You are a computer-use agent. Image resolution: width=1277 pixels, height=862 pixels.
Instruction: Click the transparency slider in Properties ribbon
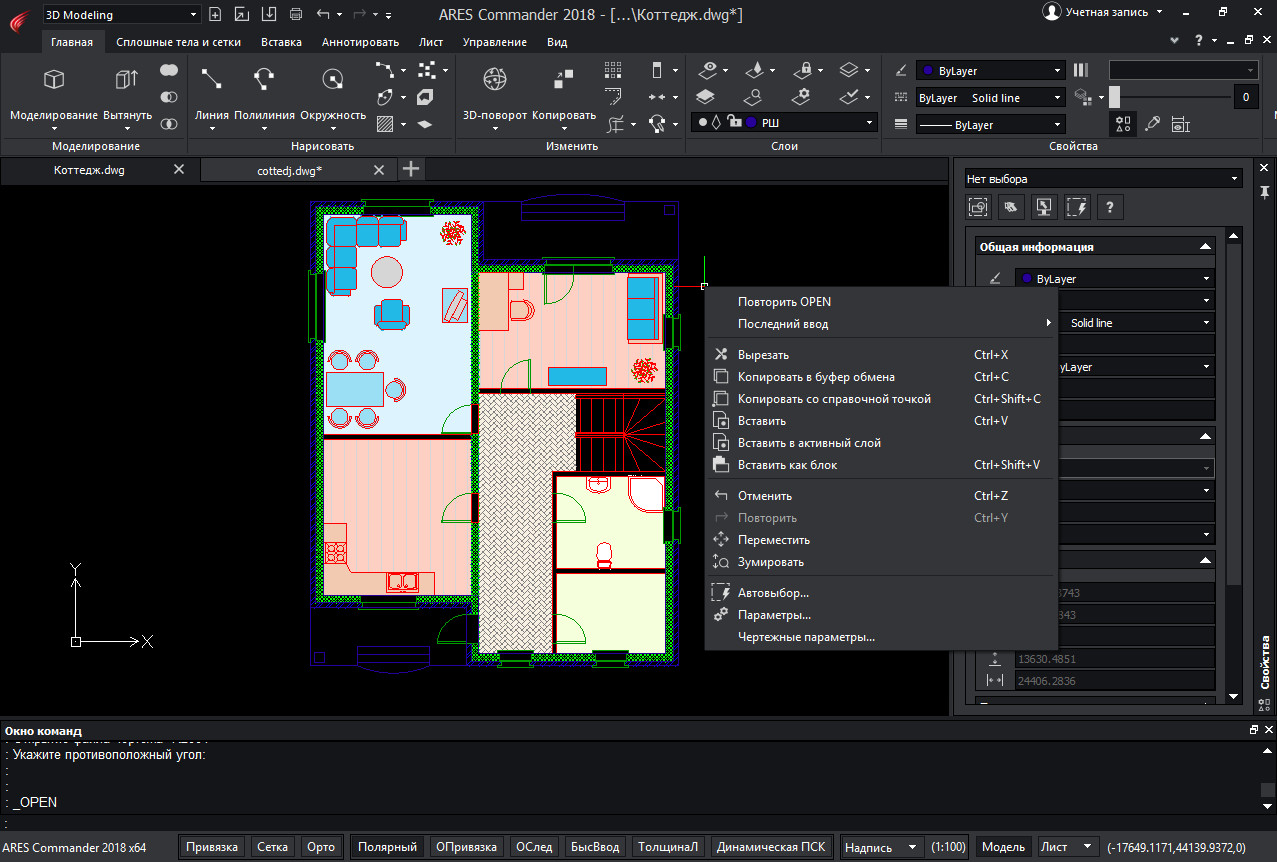(x=1170, y=97)
